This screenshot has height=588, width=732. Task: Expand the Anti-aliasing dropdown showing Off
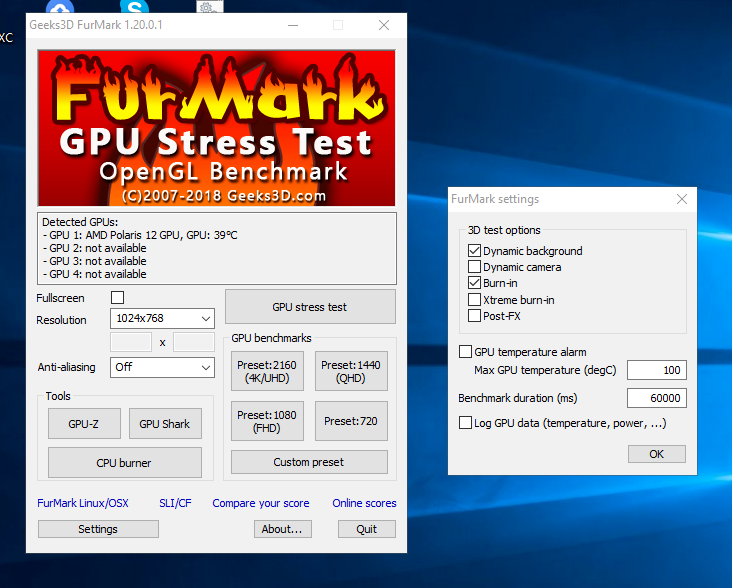(162, 367)
